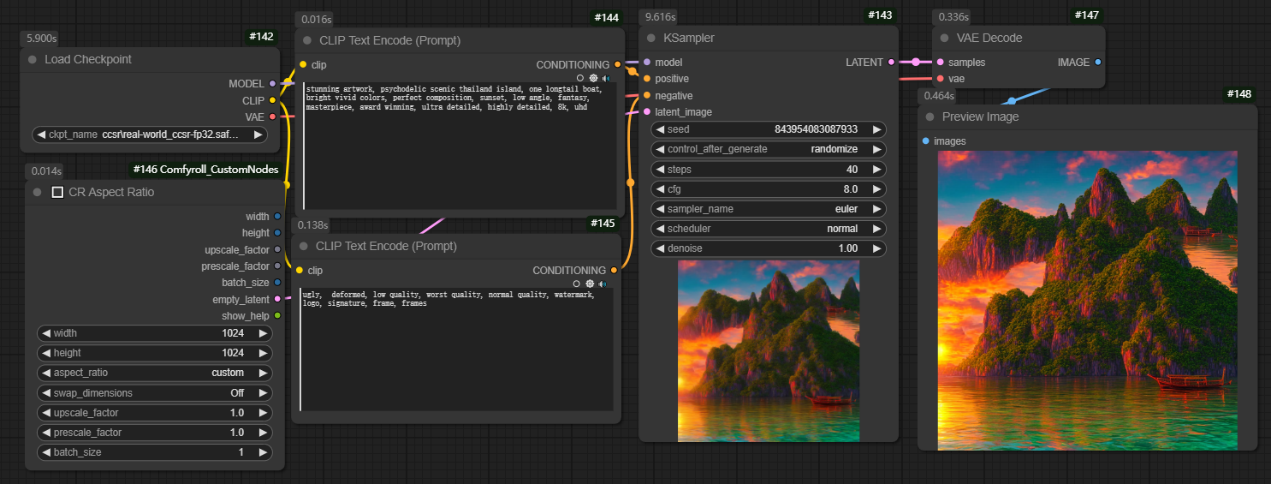Toggle swap_dimensions in CR Aspect Ratio
The width and height of the screenshot is (1271, 484).
click(x=155, y=393)
